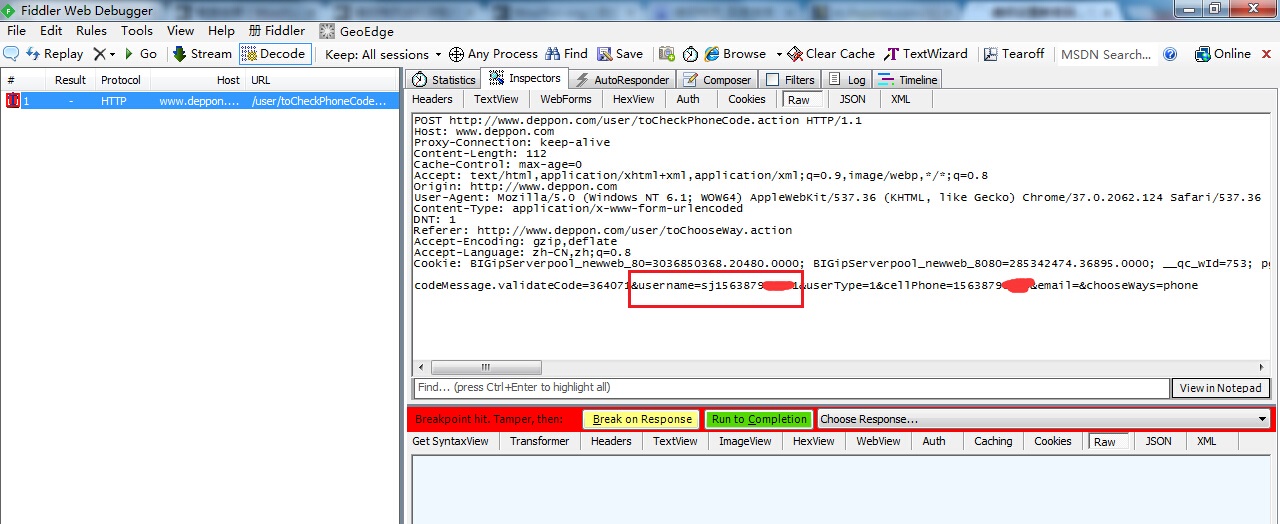The width and height of the screenshot is (1280, 524).
Task: Open the Choose Response dropdown
Action: click(x=1044, y=419)
